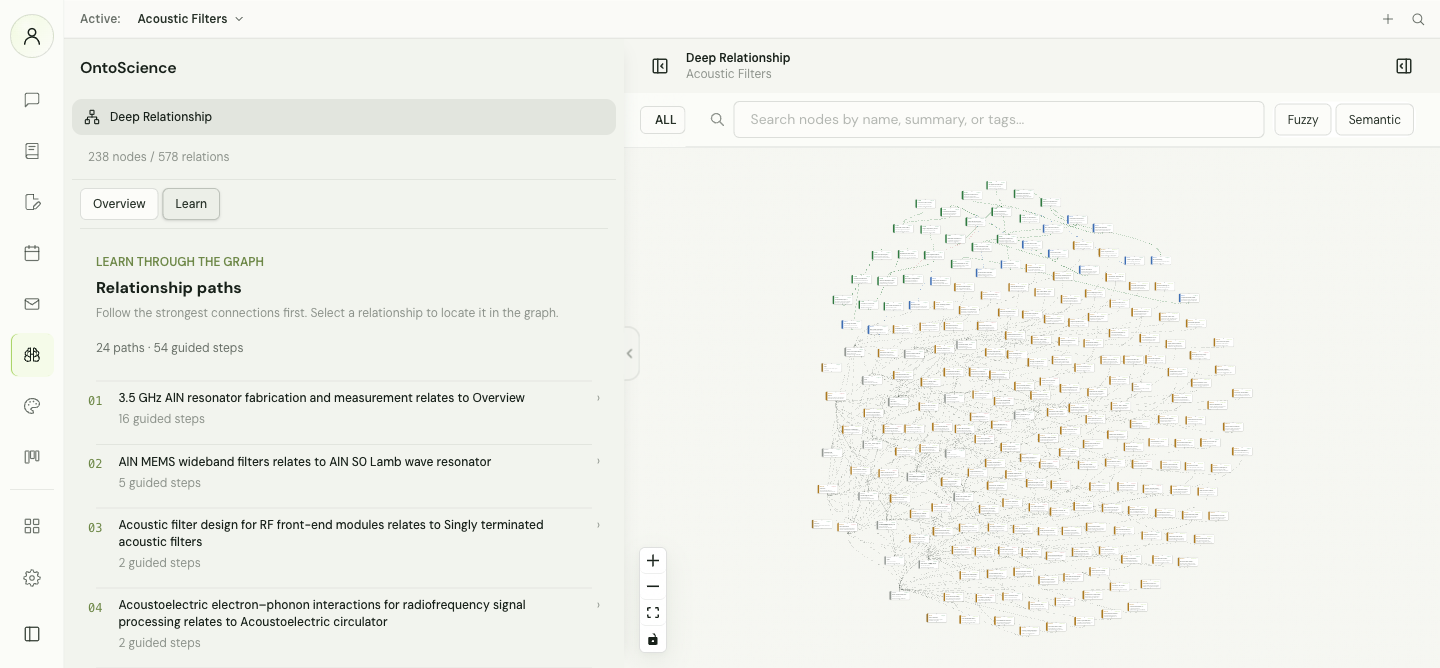Click the Deep Relationship hierarchy icon
This screenshot has width=1440, height=668.
click(92, 117)
